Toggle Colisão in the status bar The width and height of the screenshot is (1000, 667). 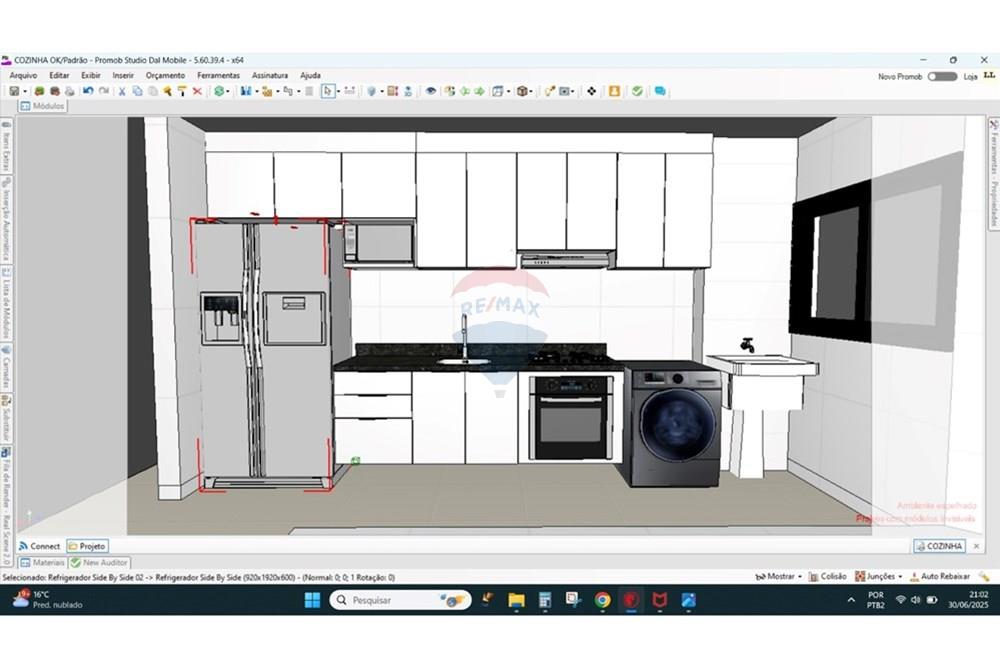(x=827, y=577)
